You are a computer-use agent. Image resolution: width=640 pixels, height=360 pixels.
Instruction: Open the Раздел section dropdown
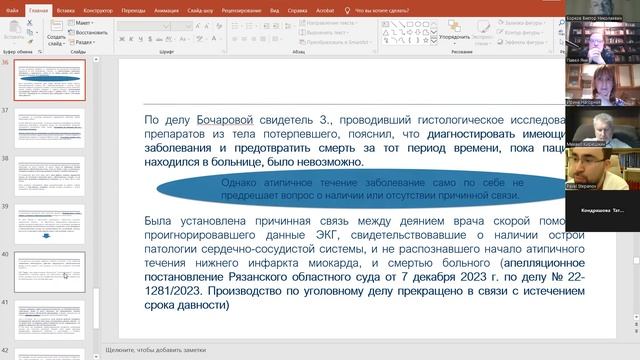[82, 42]
